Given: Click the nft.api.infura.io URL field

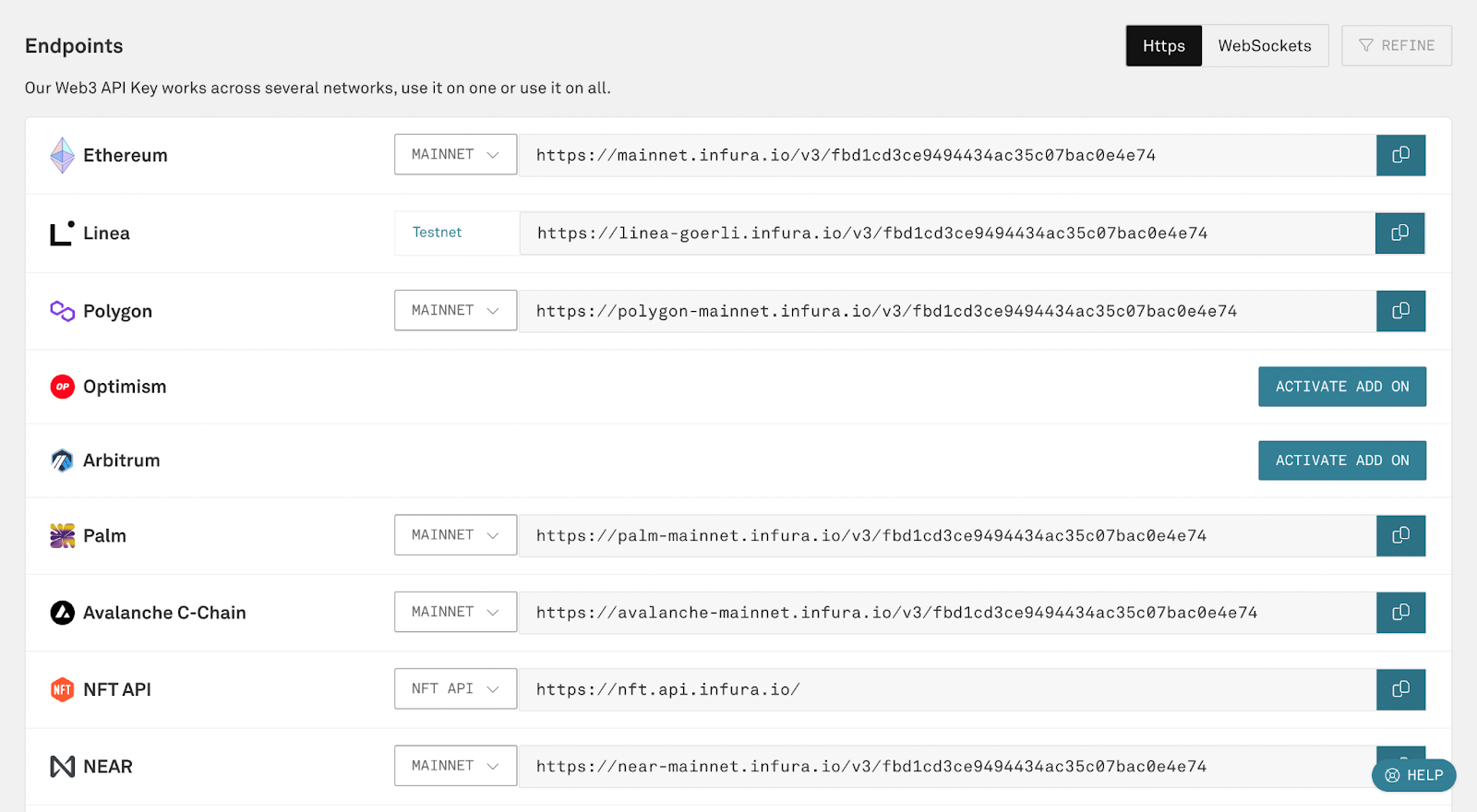Looking at the screenshot, I should 947,689.
